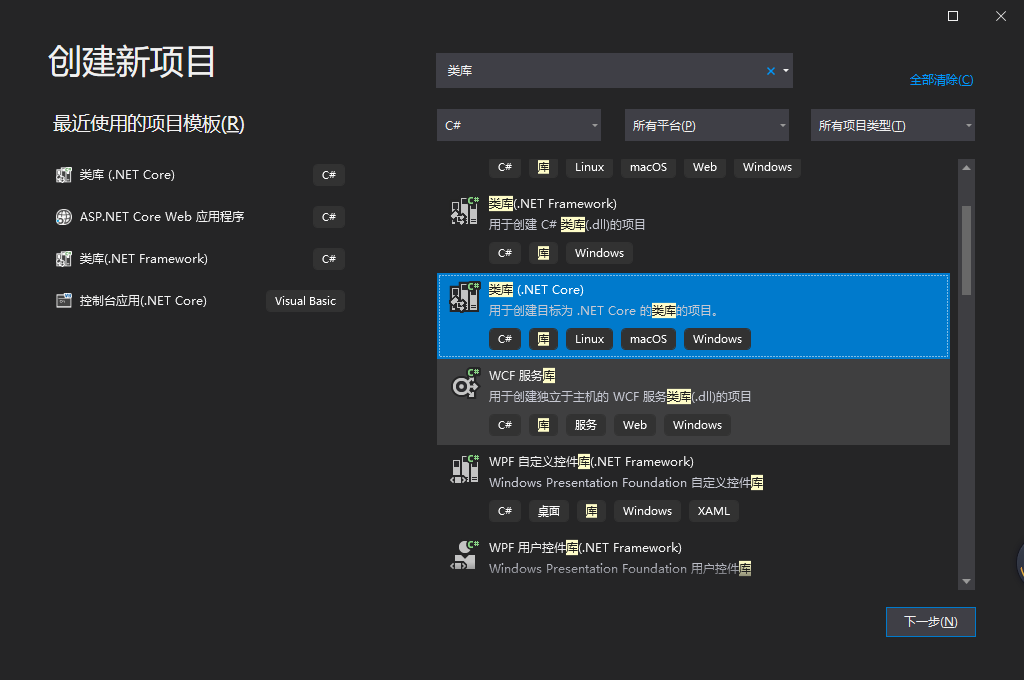Select the WPF 自定义控件库 template icon
The height and width of the screenshot is (680, 1024).
coord(464,468)
